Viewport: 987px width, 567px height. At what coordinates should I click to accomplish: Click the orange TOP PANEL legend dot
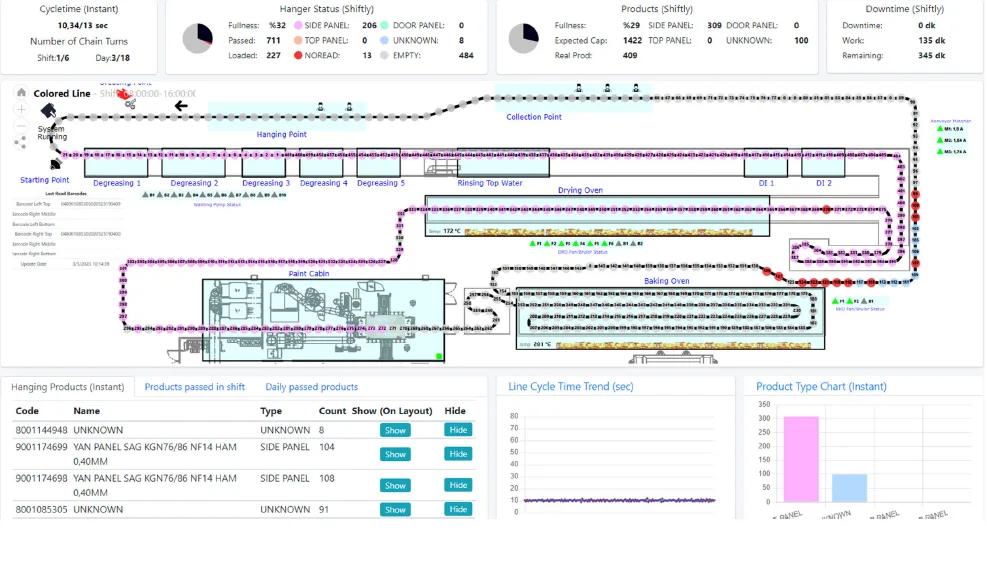[298, 40]
